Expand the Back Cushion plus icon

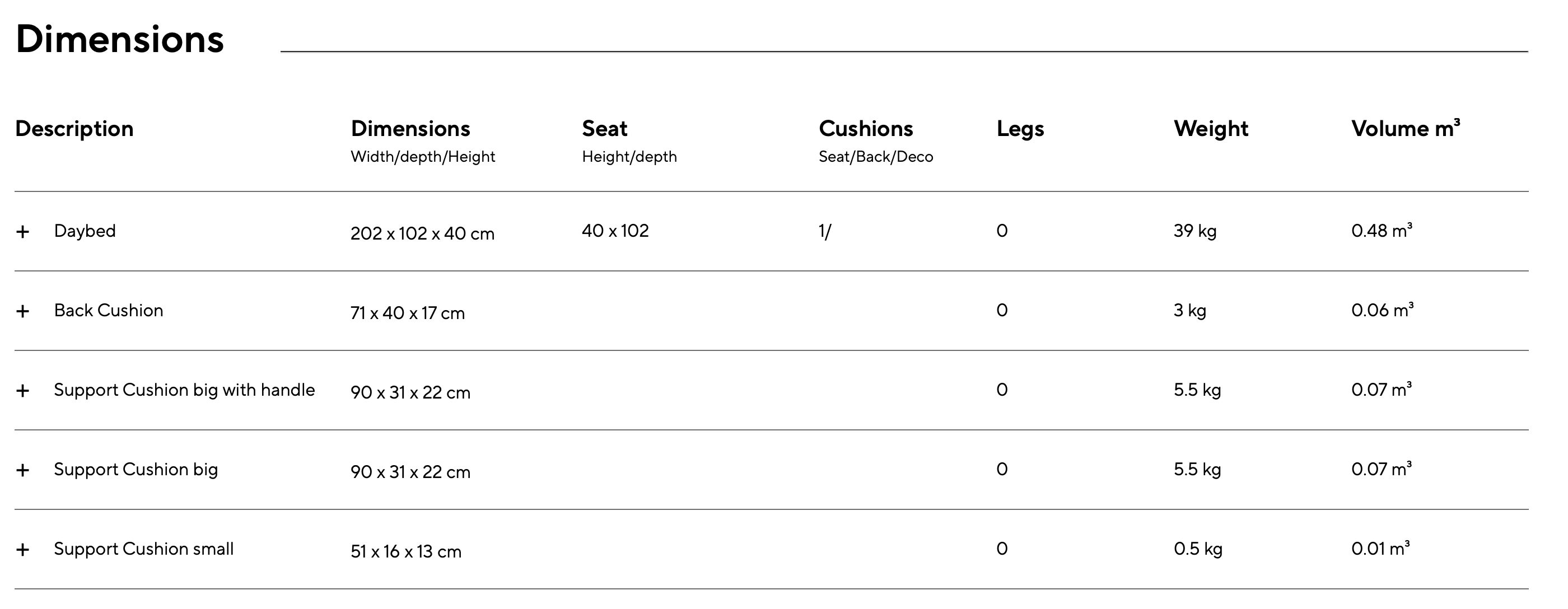pyautogui.click(x=22, y=311)
